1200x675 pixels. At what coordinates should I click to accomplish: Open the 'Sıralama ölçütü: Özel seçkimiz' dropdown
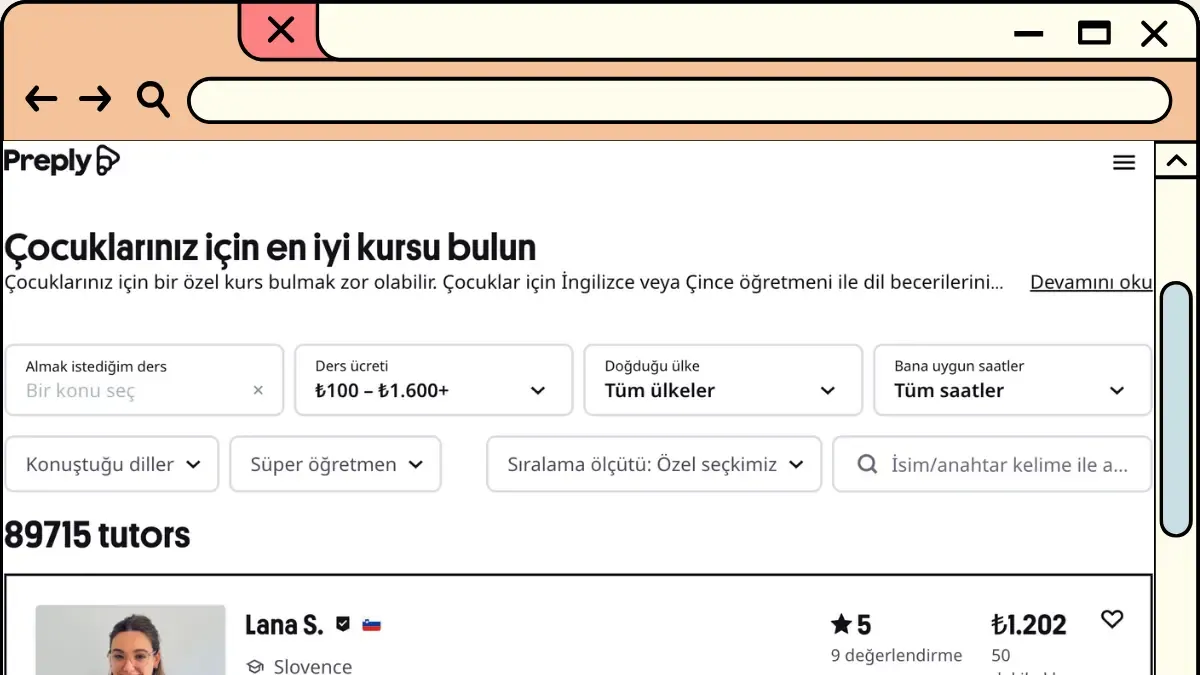tap(654, 464)
